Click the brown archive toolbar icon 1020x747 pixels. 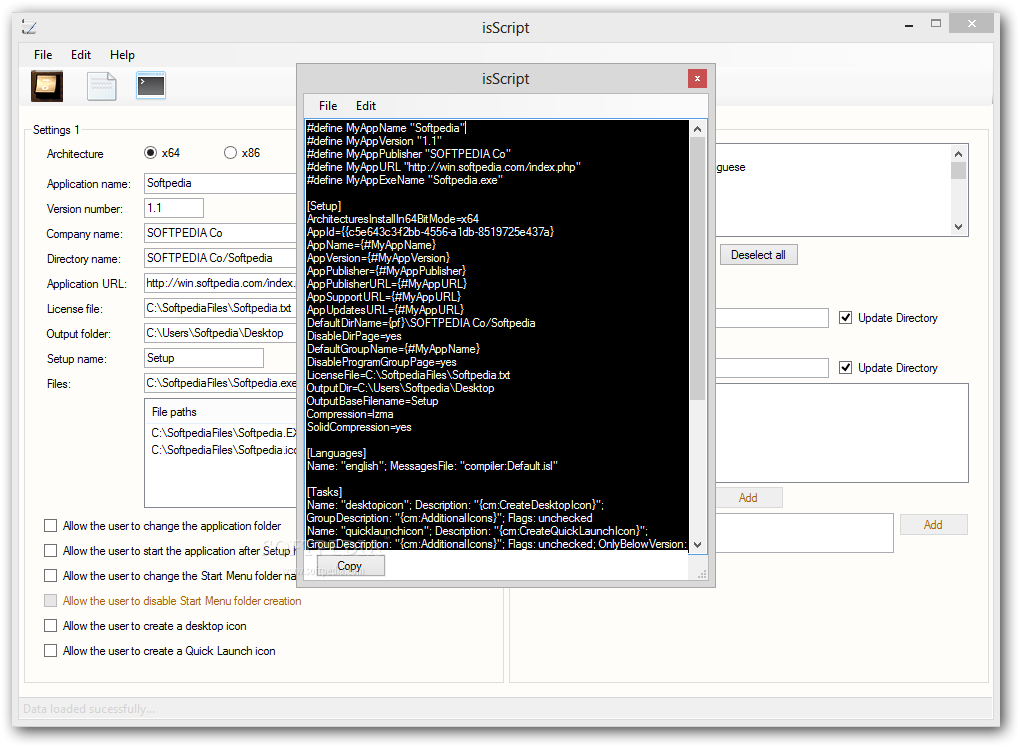pos(47,86)
